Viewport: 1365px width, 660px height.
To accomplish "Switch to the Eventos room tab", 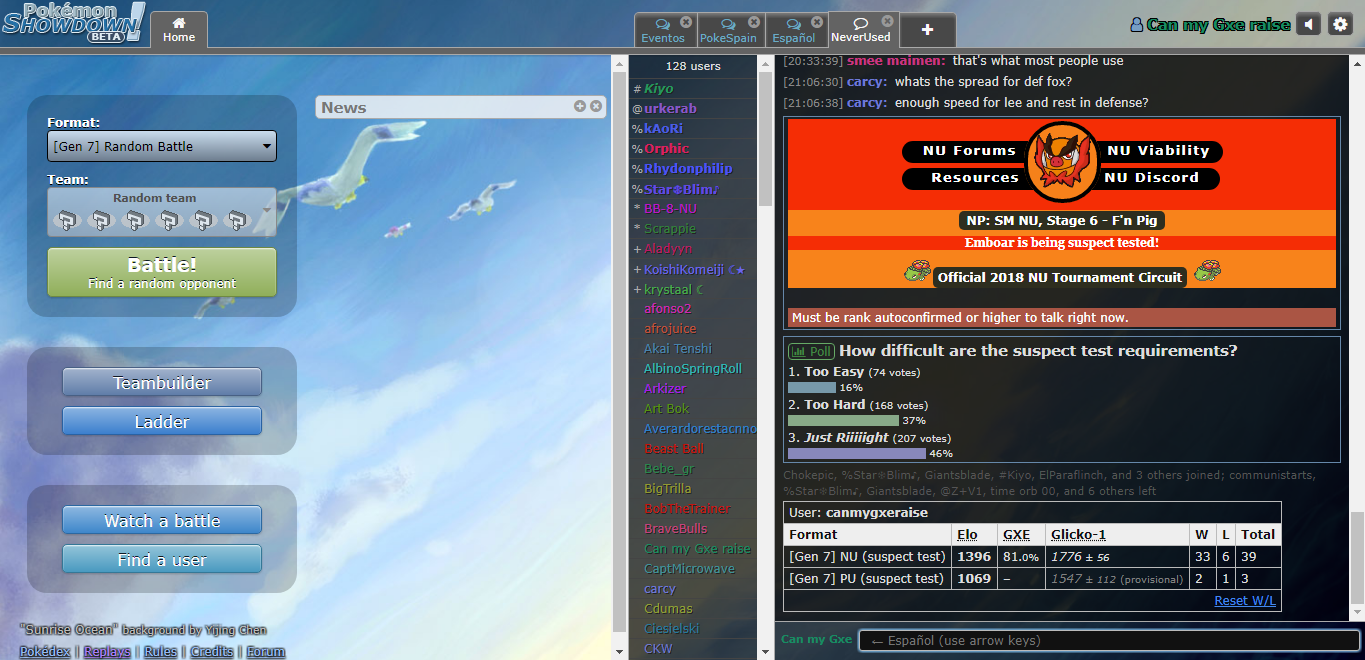I will (x=664, y=30).
